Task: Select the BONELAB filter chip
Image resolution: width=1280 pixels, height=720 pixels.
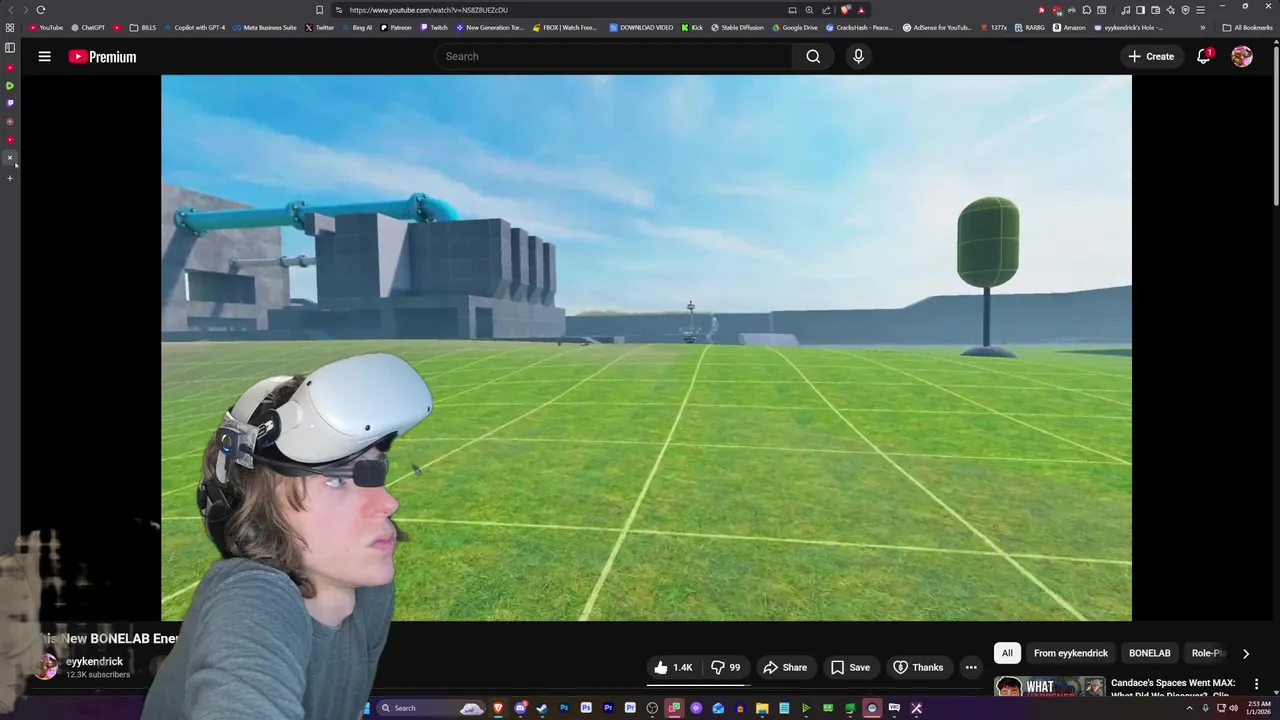Action: tap(1150, 653)
